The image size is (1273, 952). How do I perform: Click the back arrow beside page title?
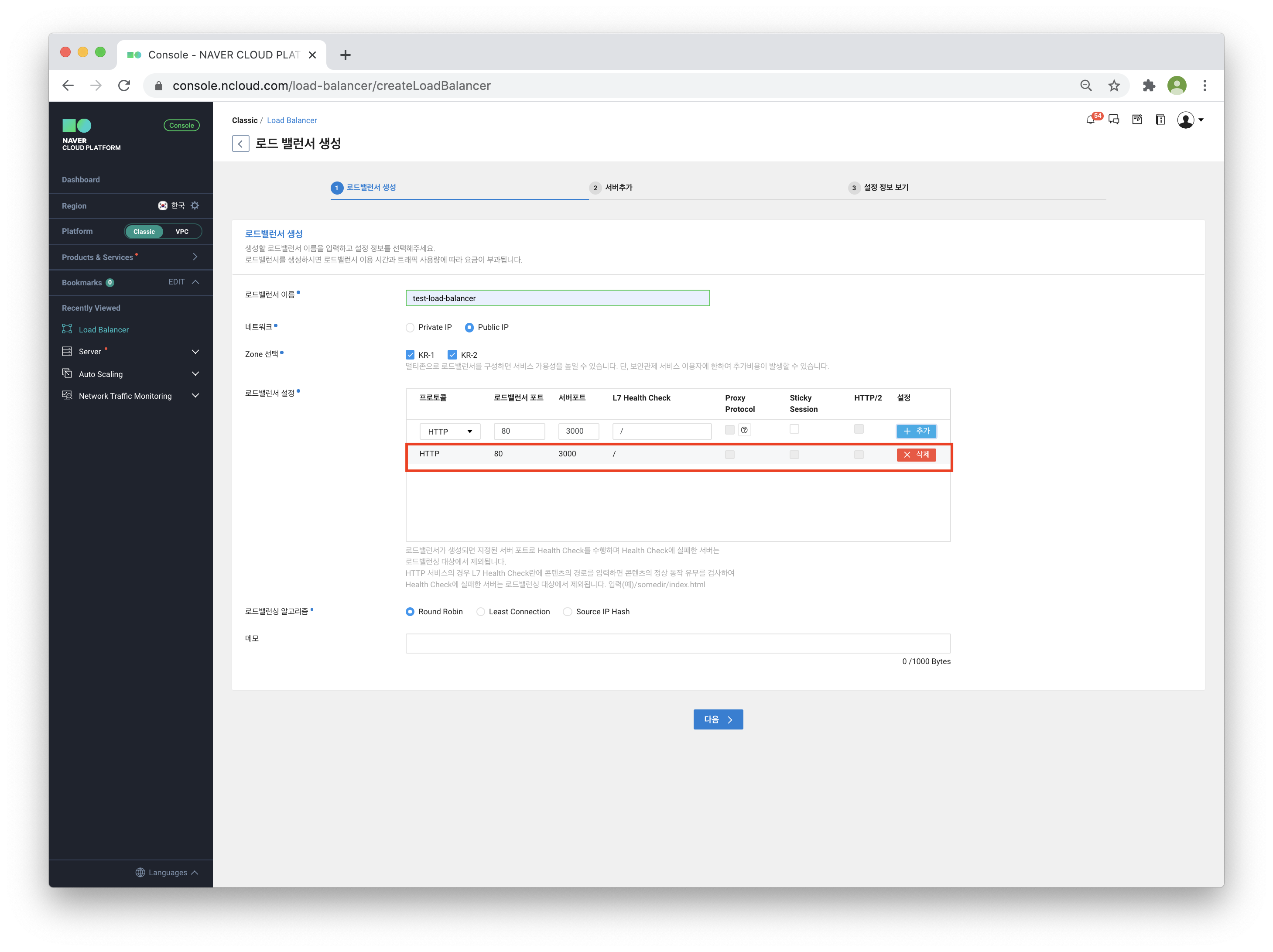point(240,143)
